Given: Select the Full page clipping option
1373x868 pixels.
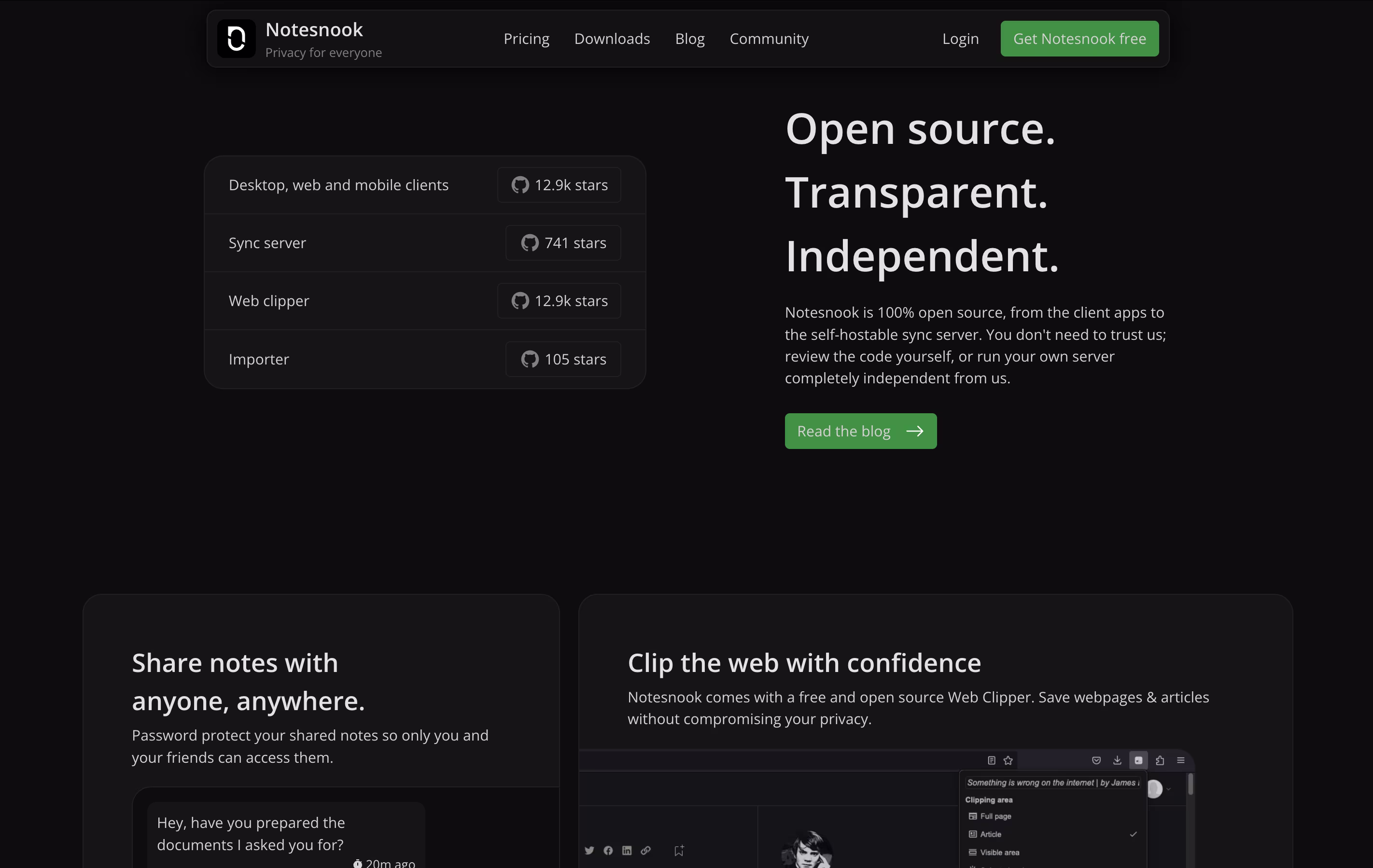Looking at the screenshot, I should pos(995,816).
